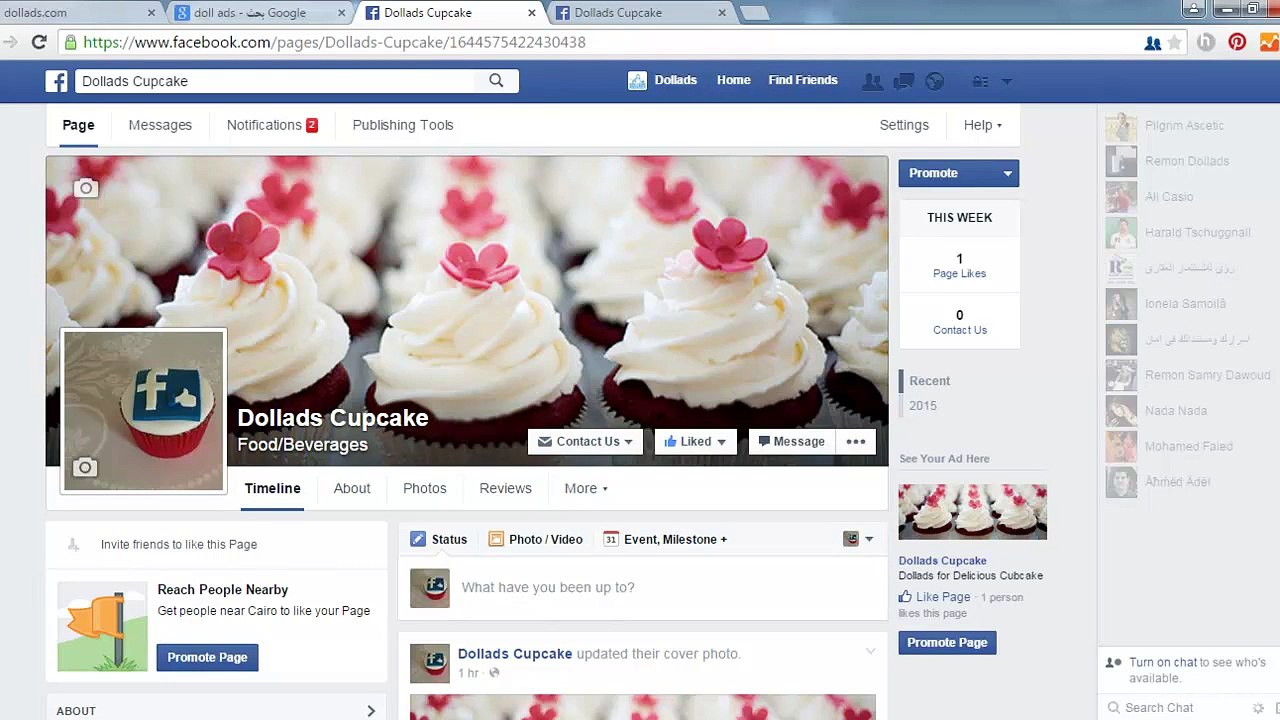Click the Page tab
The width and height of the screenshot is (1280, 720).
click(78, 125)
